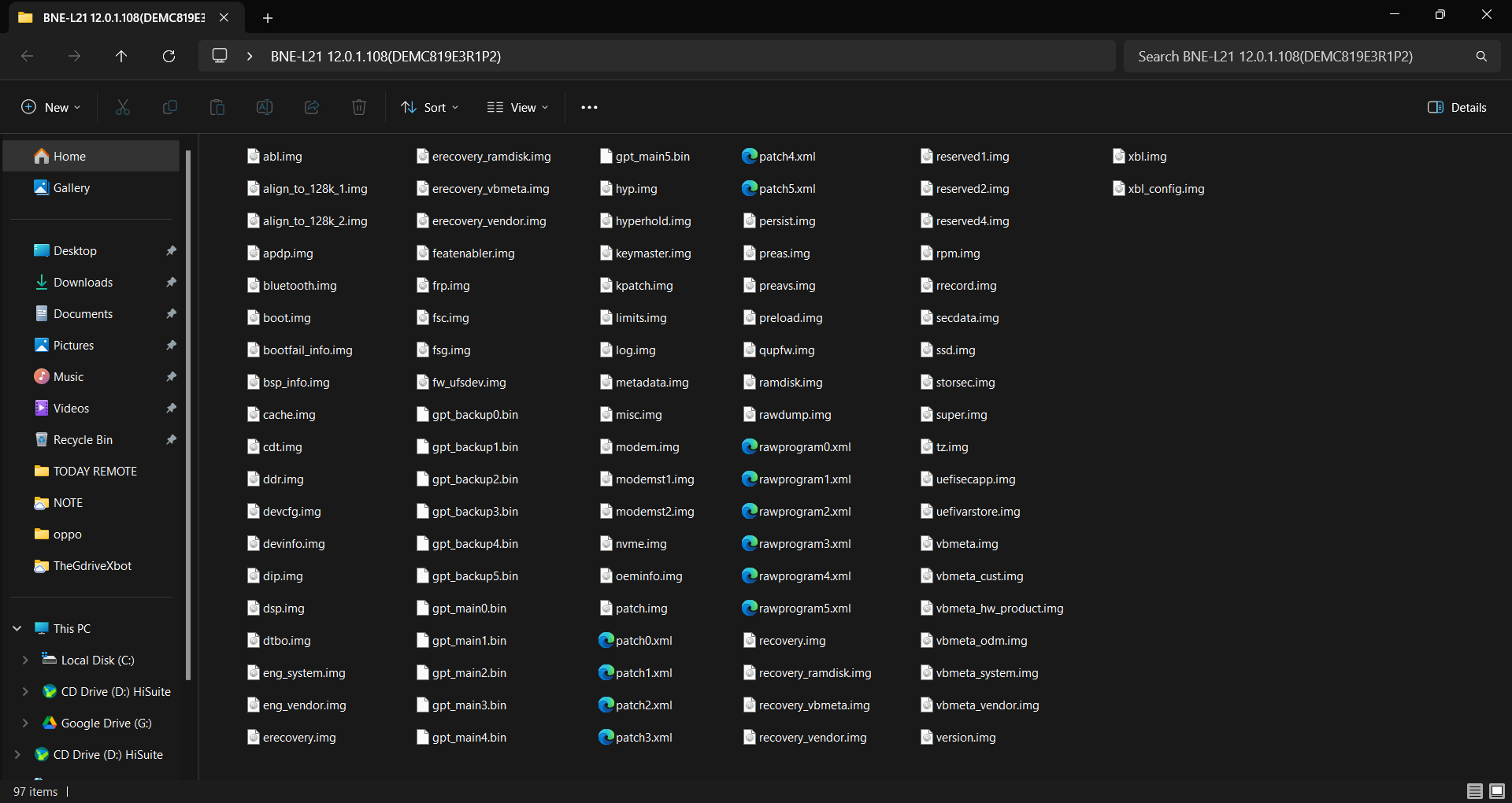Click the Forward navigation arrow
1512x803 pixels.
(x=74, y=56)
